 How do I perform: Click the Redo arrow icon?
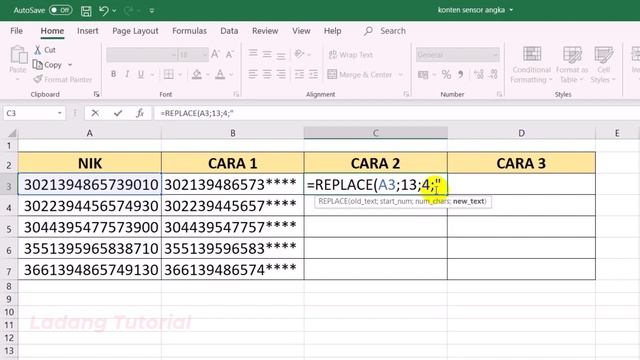pyautogui.click(x=128, y=11)
